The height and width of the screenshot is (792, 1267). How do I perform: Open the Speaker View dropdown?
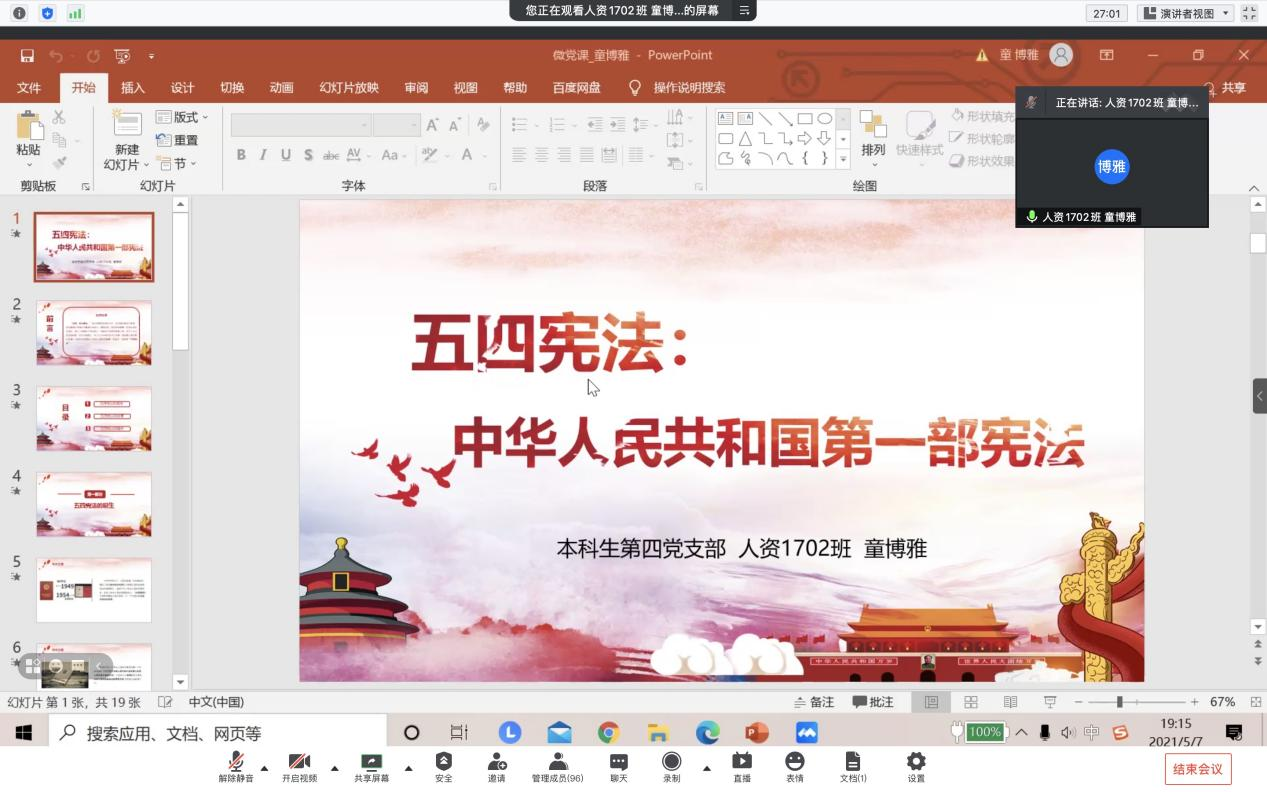(1185, 13)
